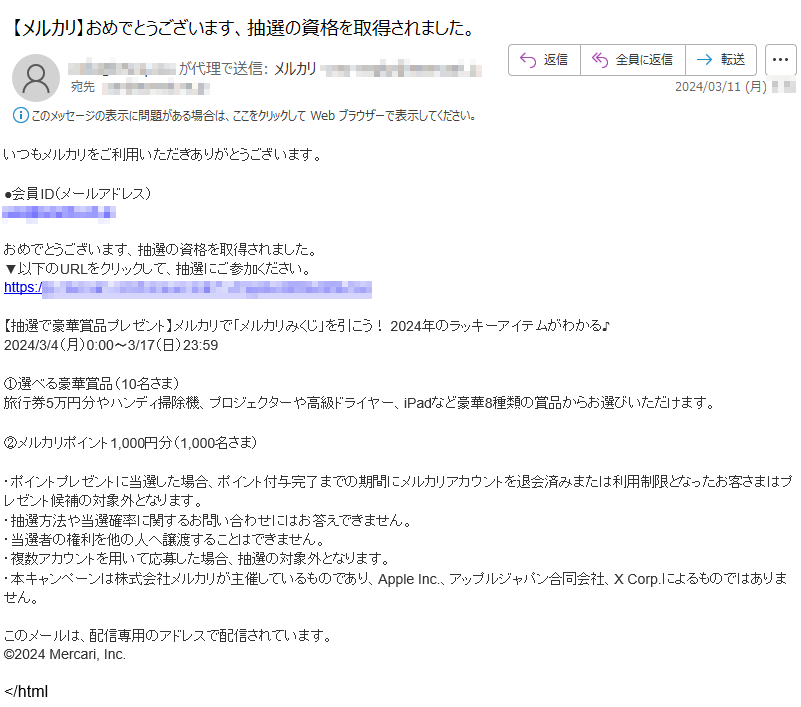801x707 pixels.
Task: Click the 返信 reply button
Action: click(544, 60)
